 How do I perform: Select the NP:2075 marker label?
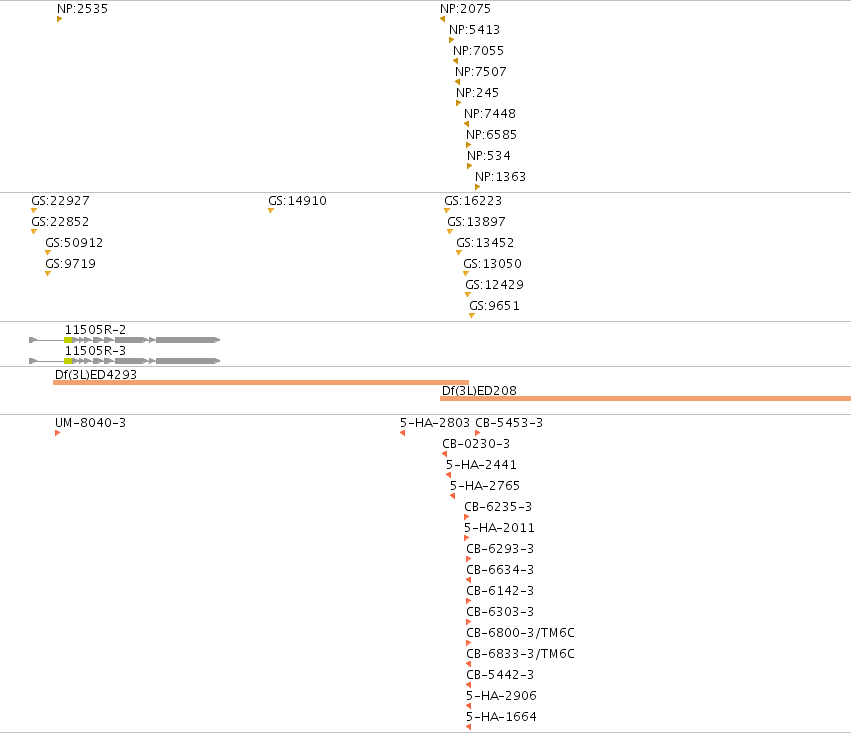click(466, 9)
